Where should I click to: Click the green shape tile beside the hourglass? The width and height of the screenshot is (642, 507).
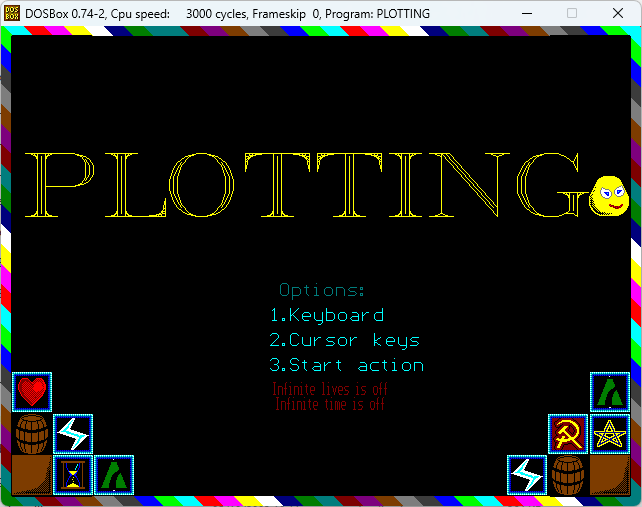point(114,475)
